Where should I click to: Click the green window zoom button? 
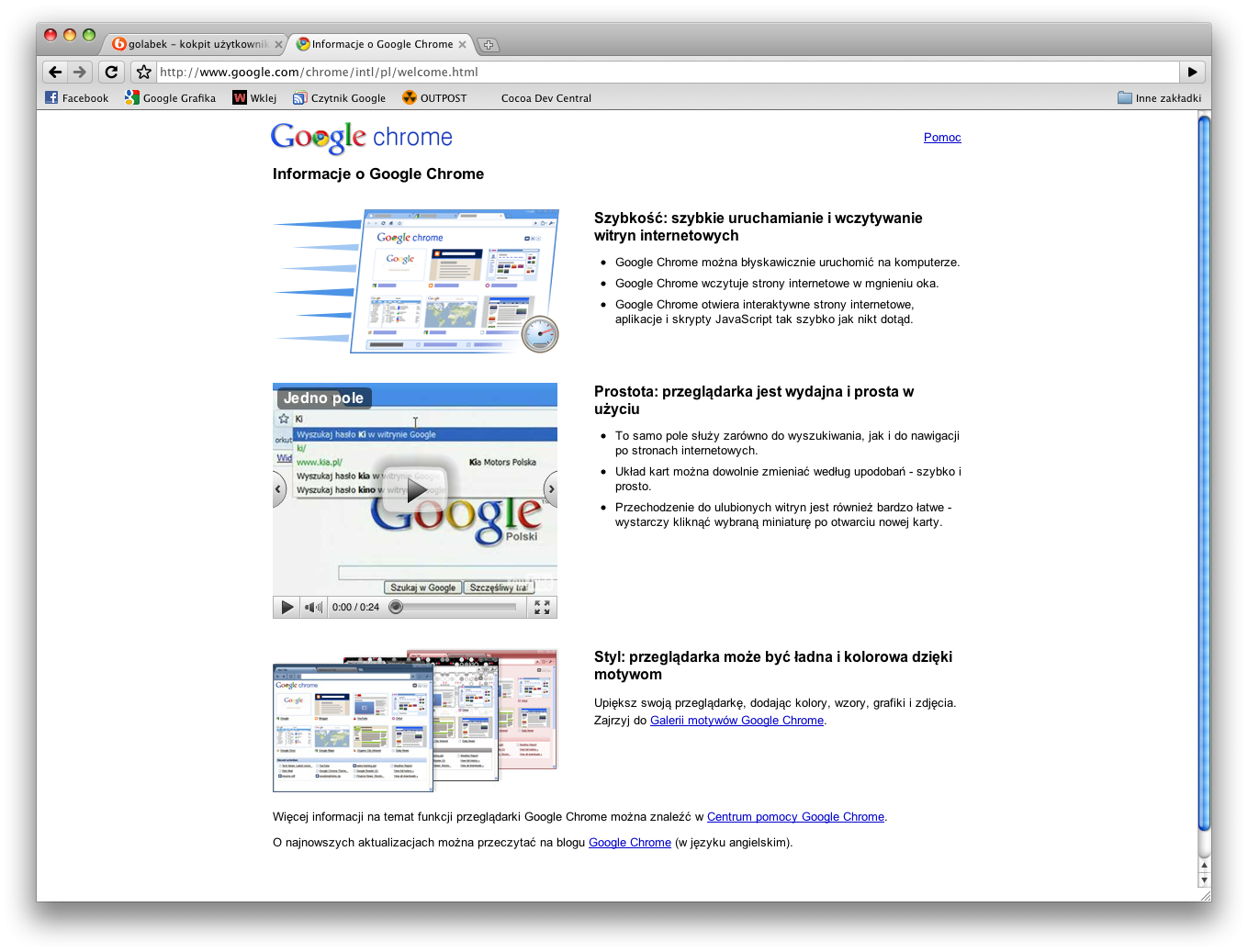(x=89, y=35)
